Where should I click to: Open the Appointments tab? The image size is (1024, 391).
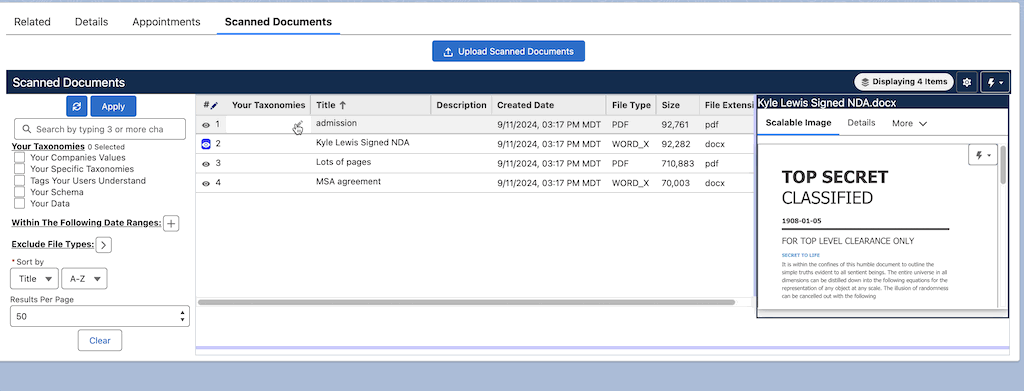(166, 22)
